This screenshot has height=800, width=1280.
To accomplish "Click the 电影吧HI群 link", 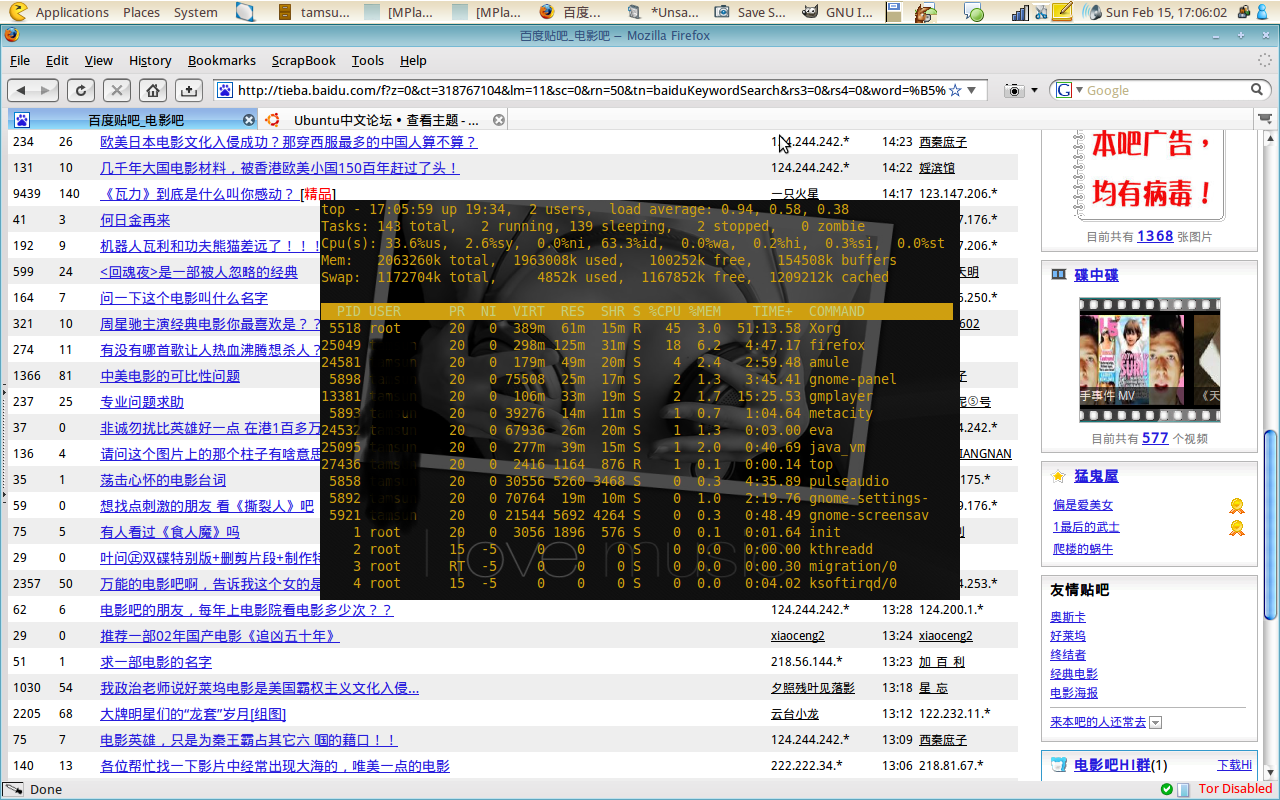I will coord(1111,766).
